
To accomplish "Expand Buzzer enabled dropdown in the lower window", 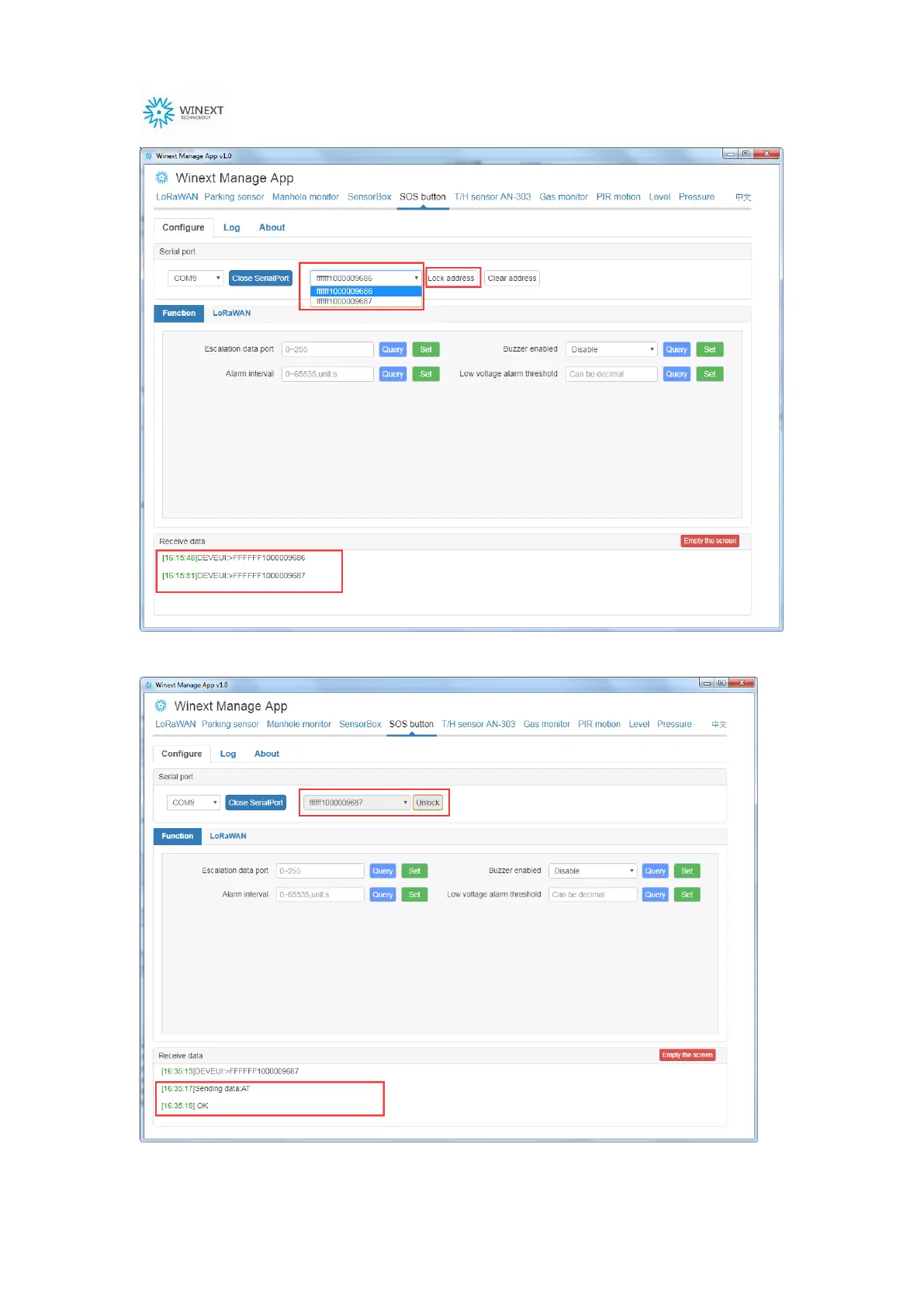I will pos(593,871).
